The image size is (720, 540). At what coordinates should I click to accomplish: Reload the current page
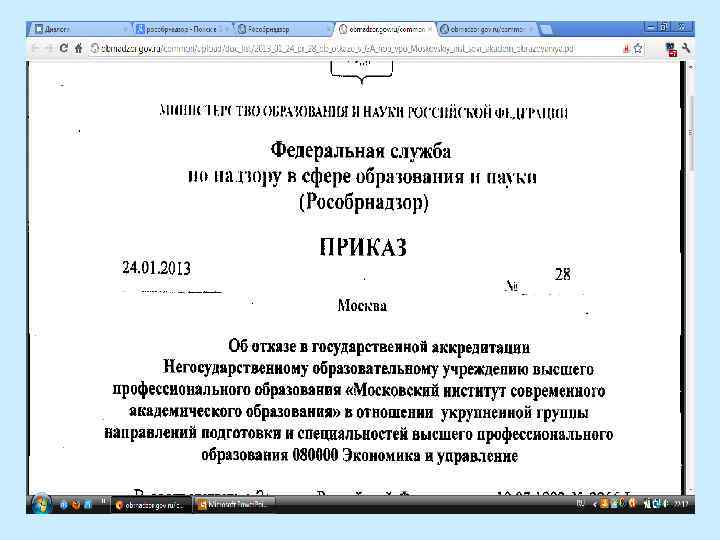point(64,48)
